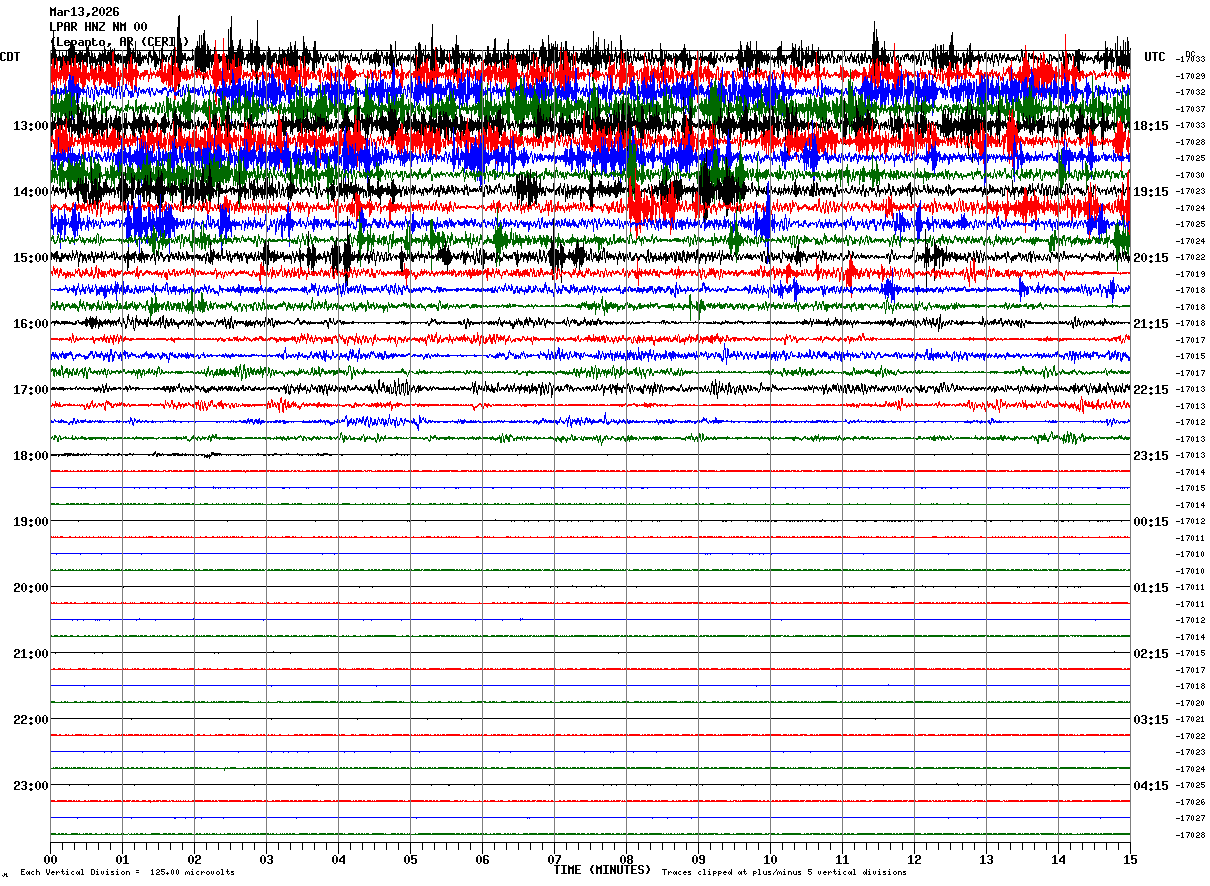Screen dimensions: 1210x886
Task: Click the 00 minute axis tick label
Action: [51, 860]
